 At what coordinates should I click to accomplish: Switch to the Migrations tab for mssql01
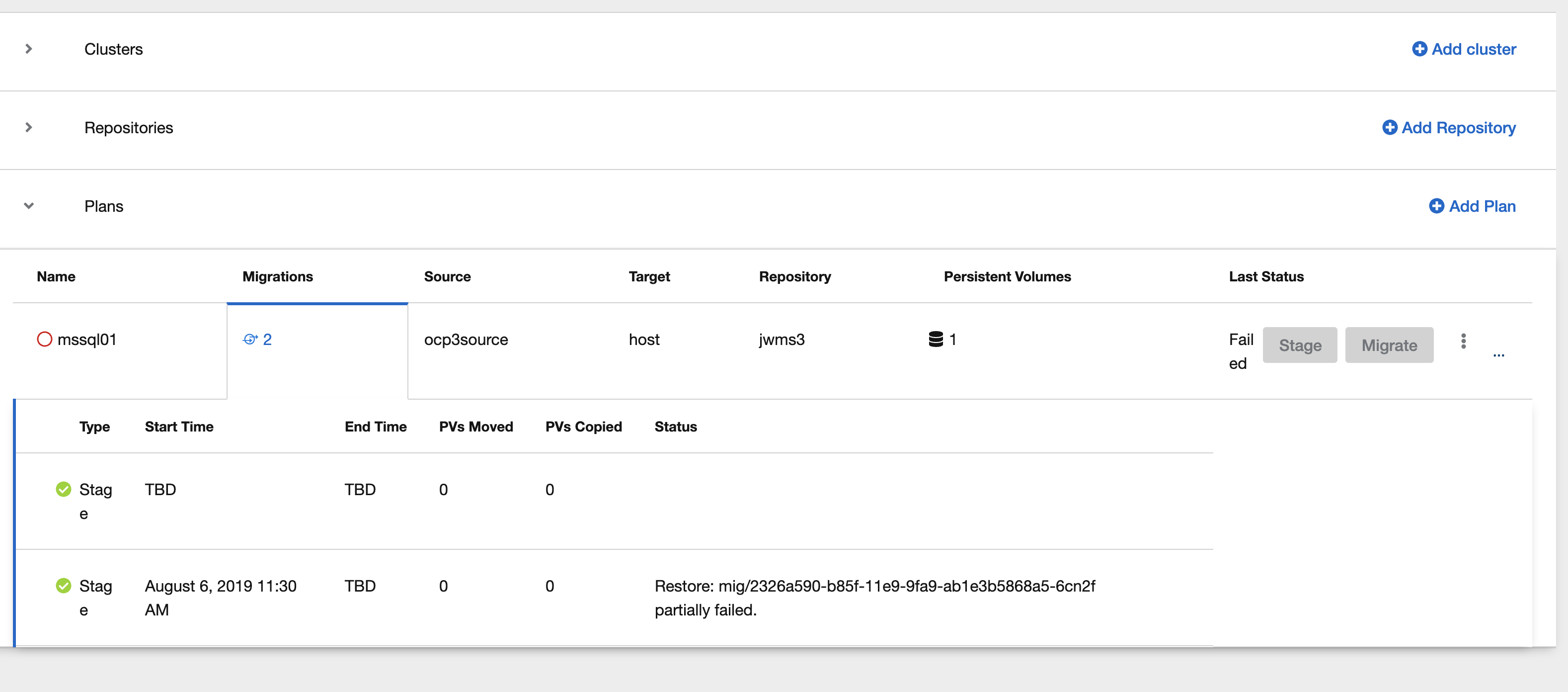click(278, 276)
